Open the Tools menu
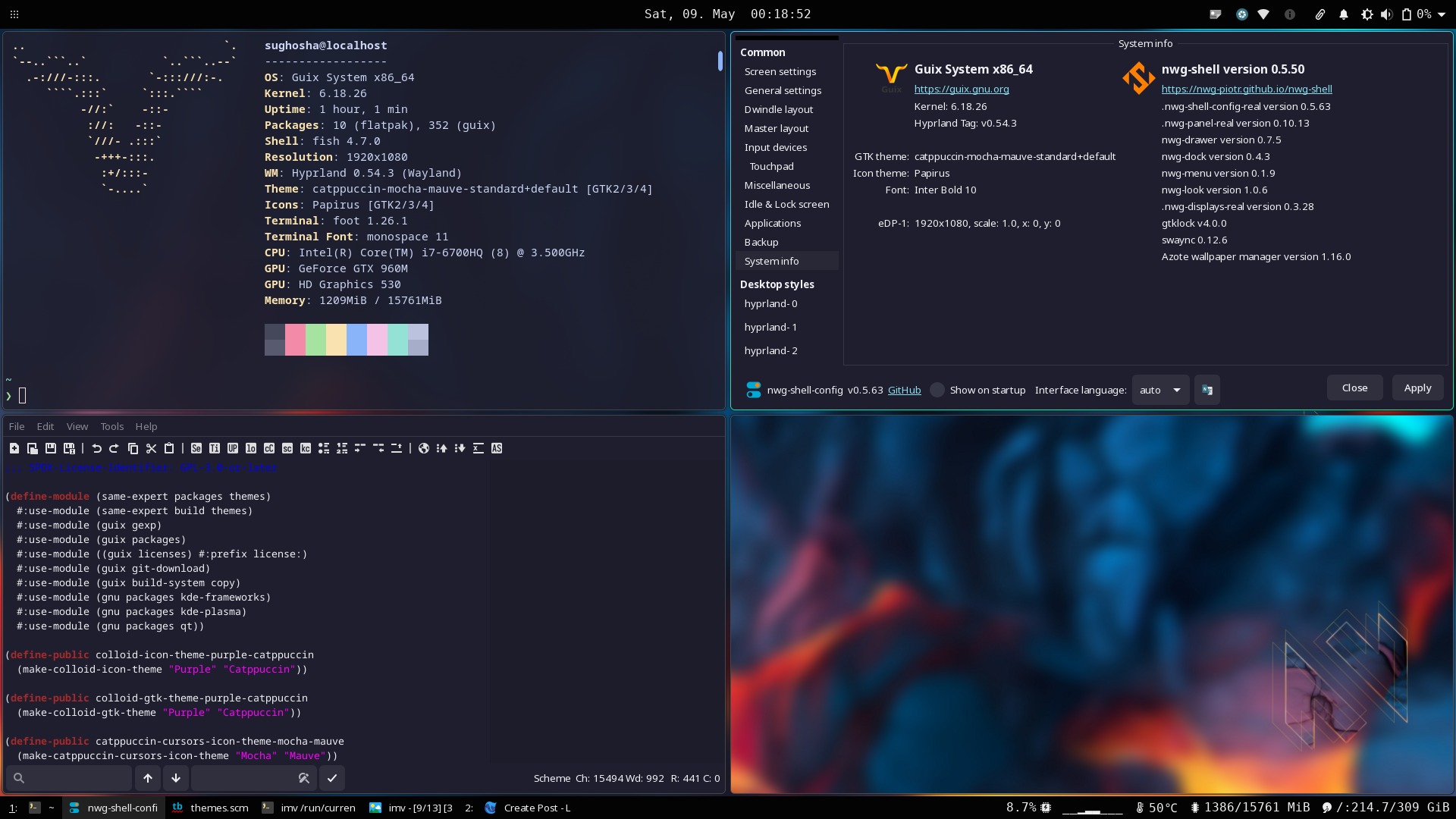This screenshot has width=1456, height=819. coord(112,426)
